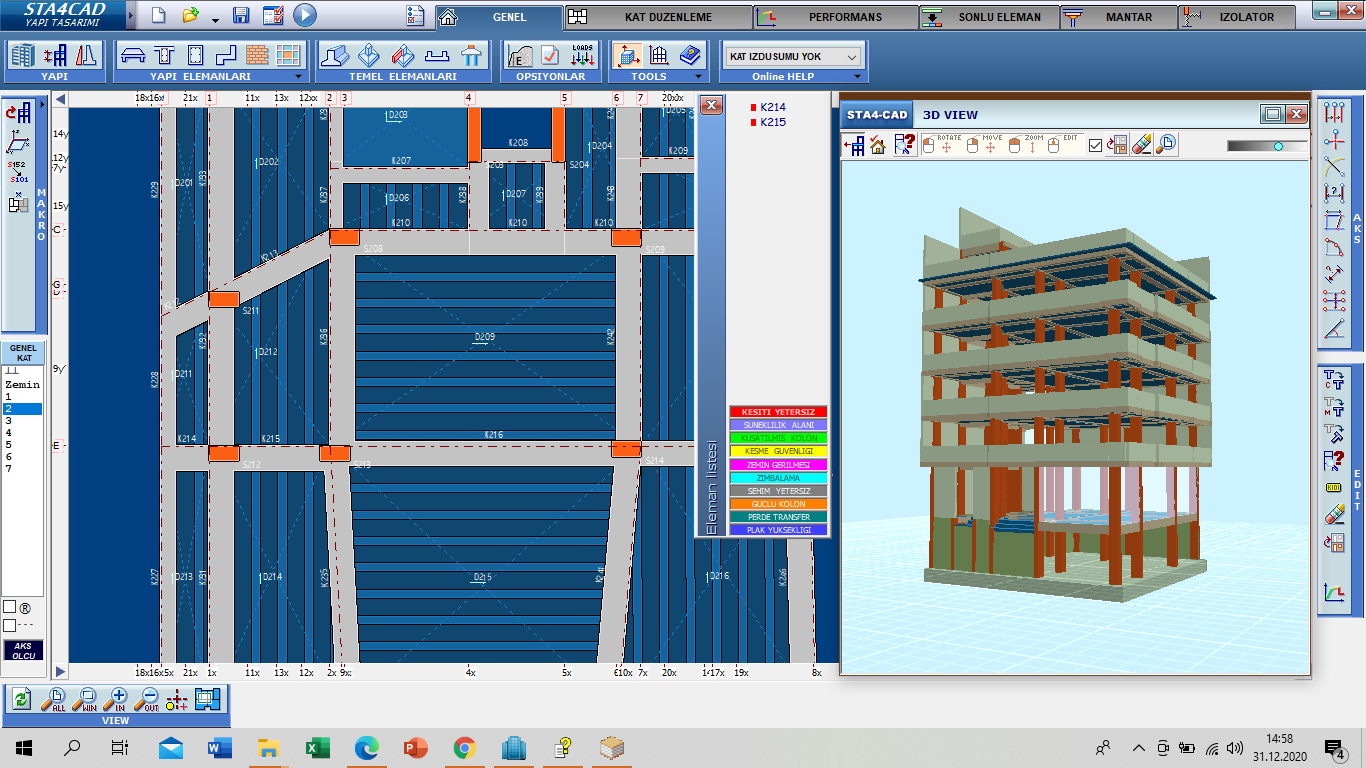Image resolution: width=1366 pixels, height=768 pixels.
Task: Pick the slab grid tool in YAPI ELEMANLARI
Action: (x=288, y=55)
